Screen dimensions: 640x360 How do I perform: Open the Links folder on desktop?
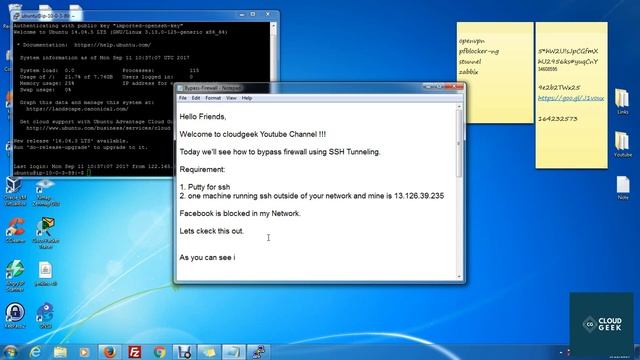click(622, 101)
